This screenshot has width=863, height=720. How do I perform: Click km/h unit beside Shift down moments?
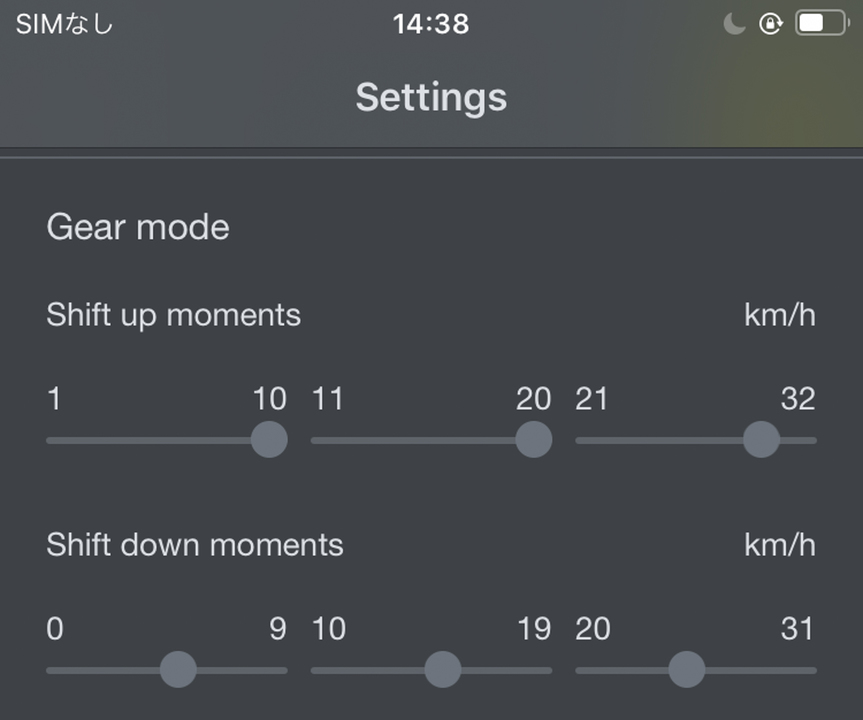click(x=780, y=545)
